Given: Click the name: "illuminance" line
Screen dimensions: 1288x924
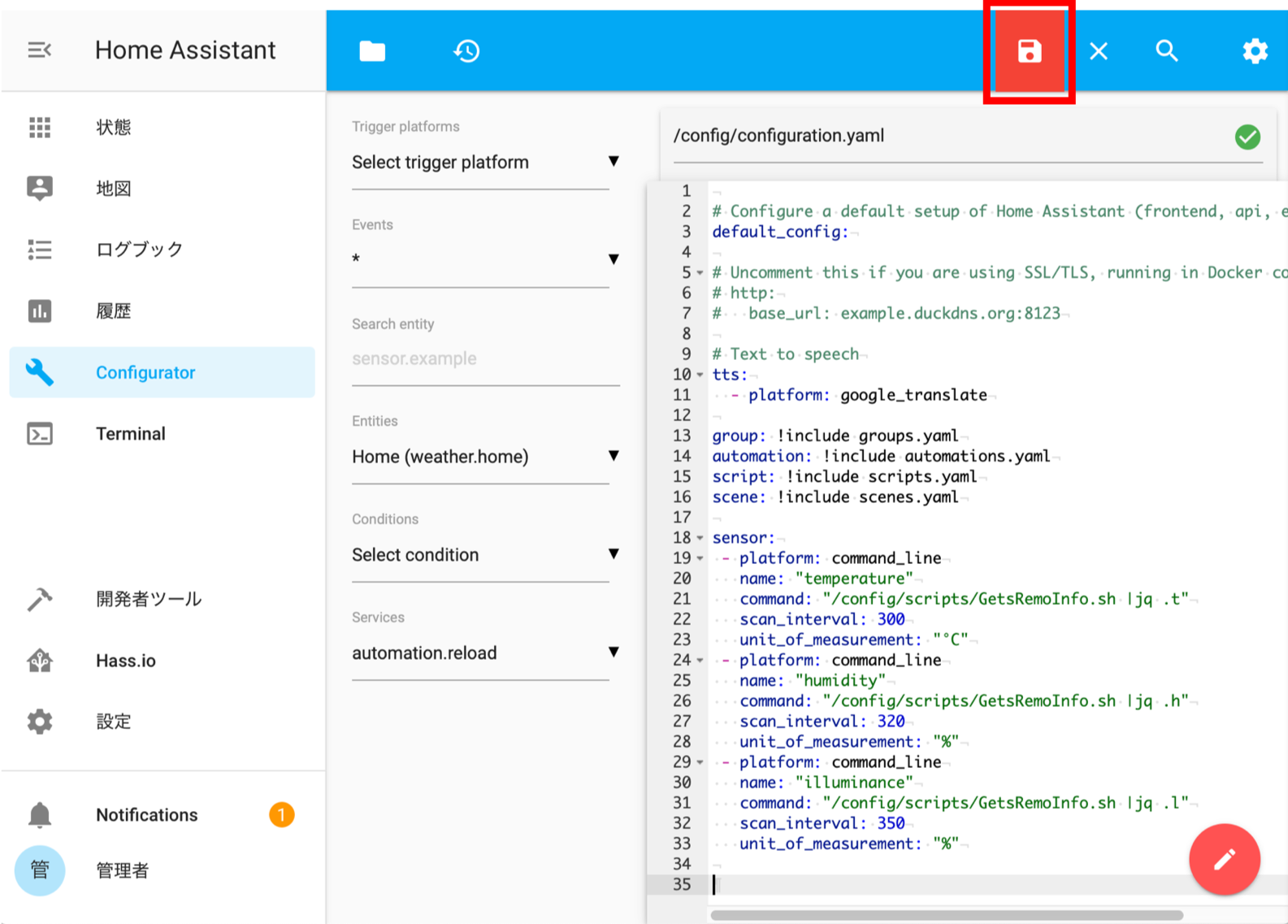Looking at the screenshot, I should 826,783.
